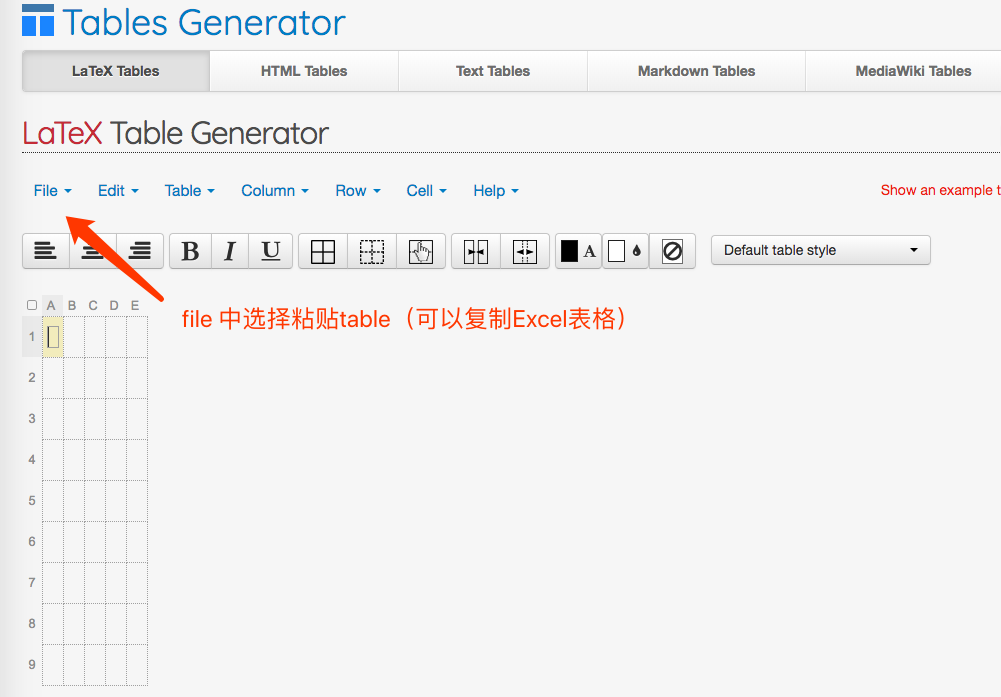This screenshot has height=697, width=1001.
Task: Activate the border editor hand icon
Action: click(x=421, y=251)
